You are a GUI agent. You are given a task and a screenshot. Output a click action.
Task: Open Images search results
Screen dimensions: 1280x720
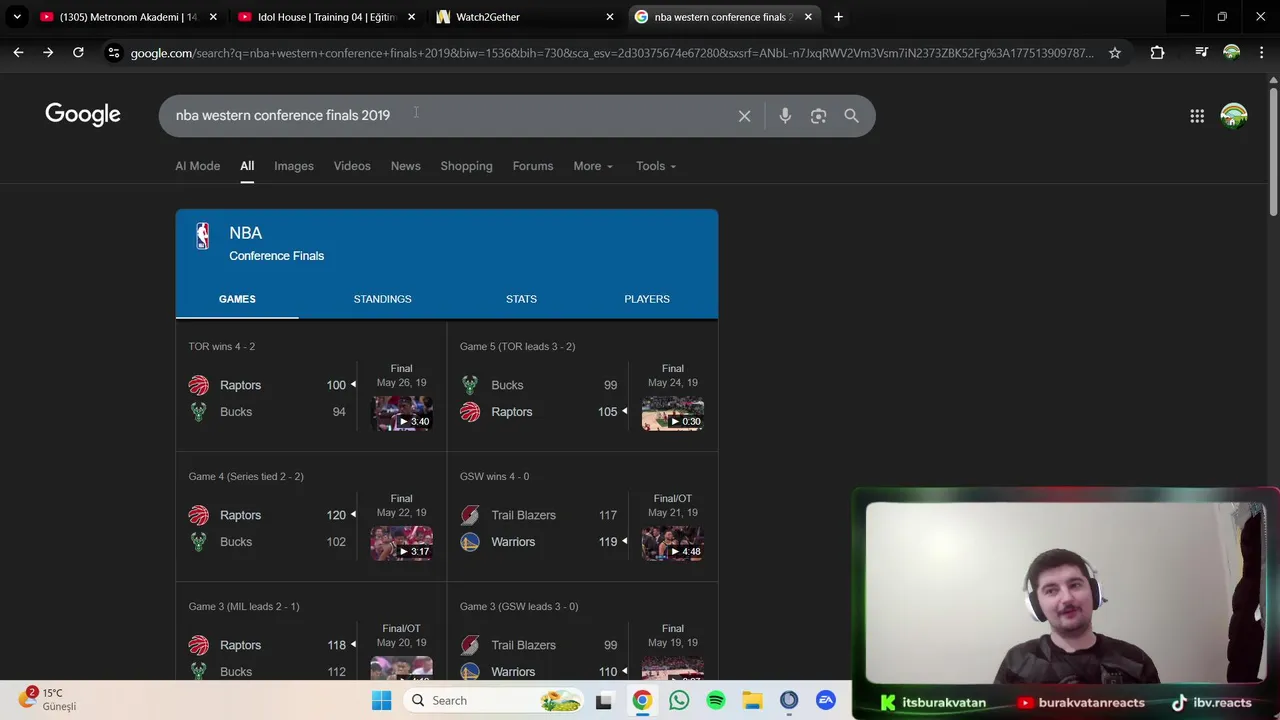[x=294, y=166]
